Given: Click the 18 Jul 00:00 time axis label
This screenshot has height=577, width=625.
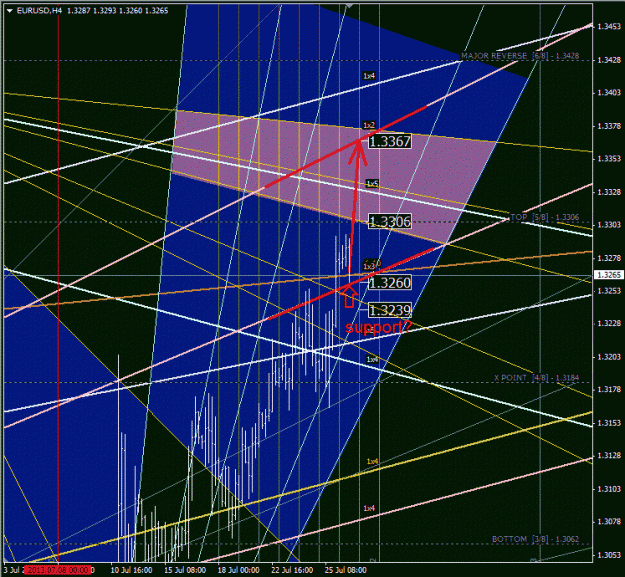Looking at the screenshot, I should click(238, 570).
